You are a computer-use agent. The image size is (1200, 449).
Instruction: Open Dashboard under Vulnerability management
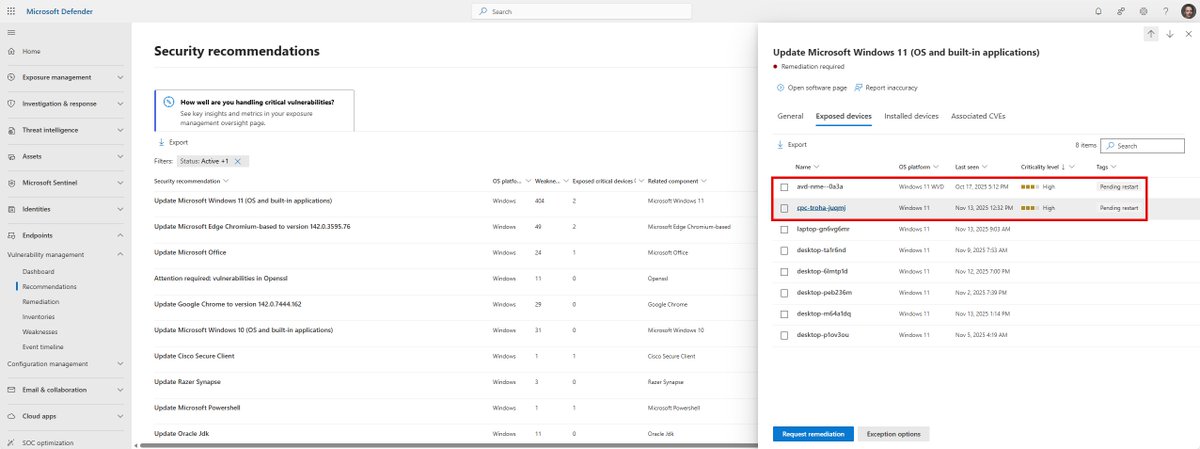(x=39, y=271)
